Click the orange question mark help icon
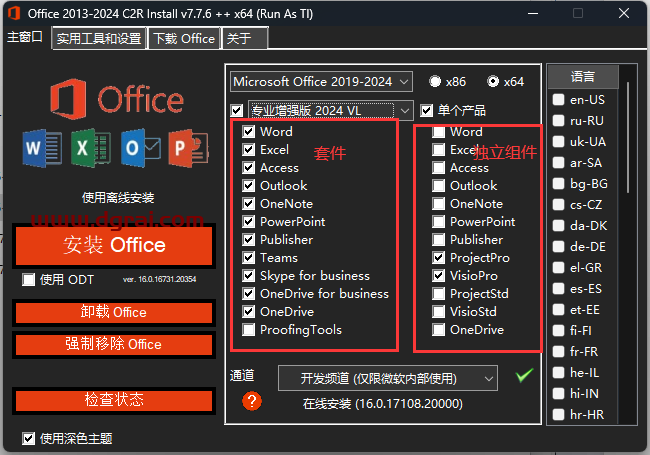Screen dimensions: 650x455 tap(252, 401)
